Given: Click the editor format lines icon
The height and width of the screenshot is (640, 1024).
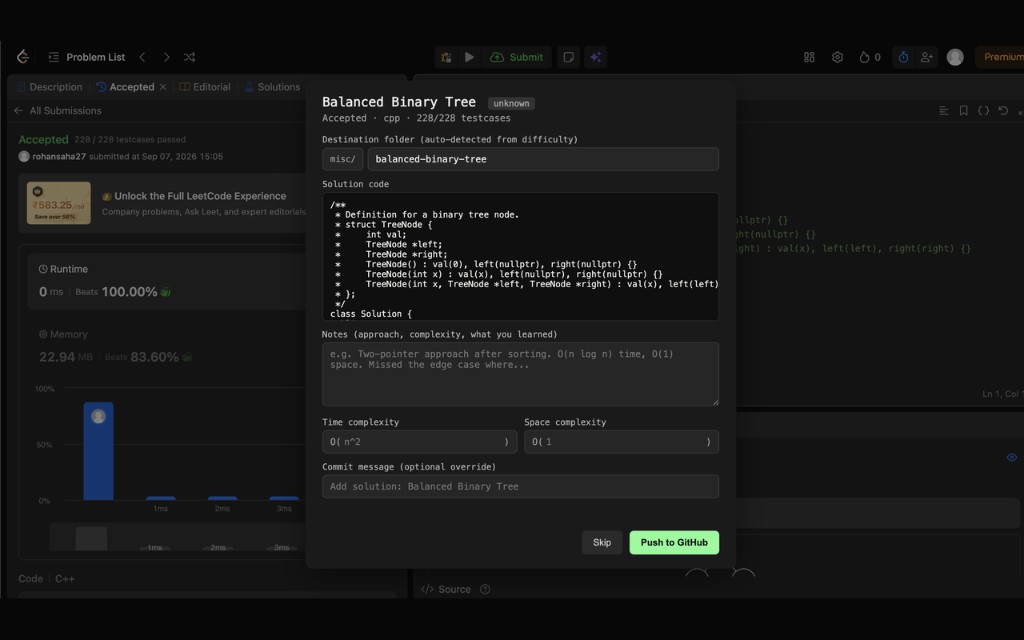Looking at the screenshot, I should click(x=944, y=110).
